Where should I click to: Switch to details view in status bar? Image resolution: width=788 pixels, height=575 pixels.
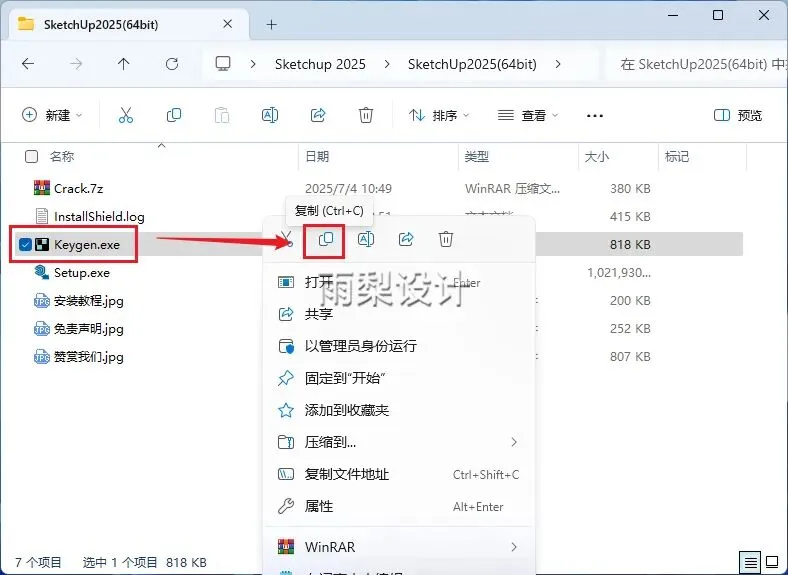click(x=750, y=562)
